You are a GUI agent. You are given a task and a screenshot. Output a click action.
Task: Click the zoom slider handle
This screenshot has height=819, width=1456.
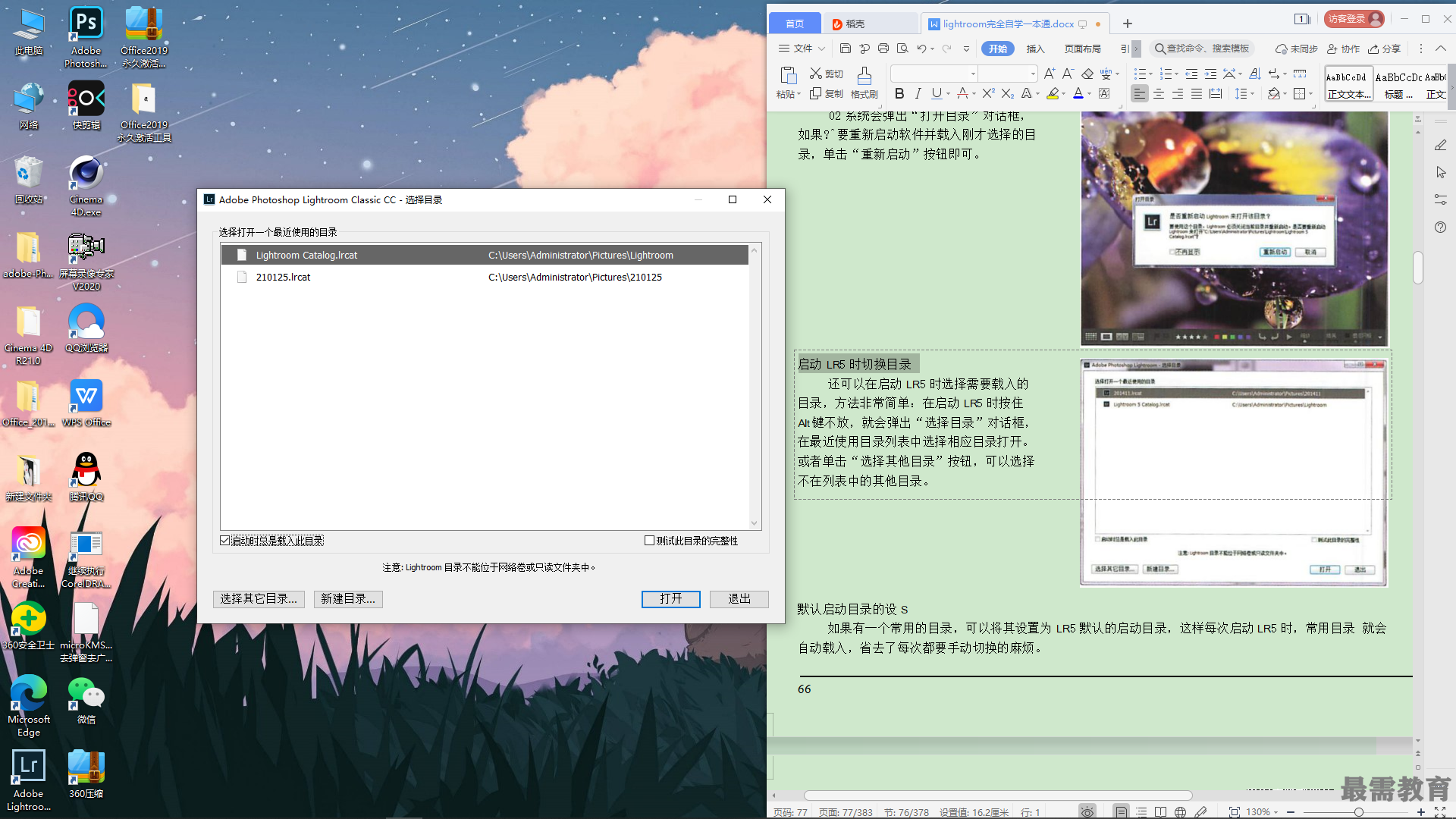[x=1358, y=812]
